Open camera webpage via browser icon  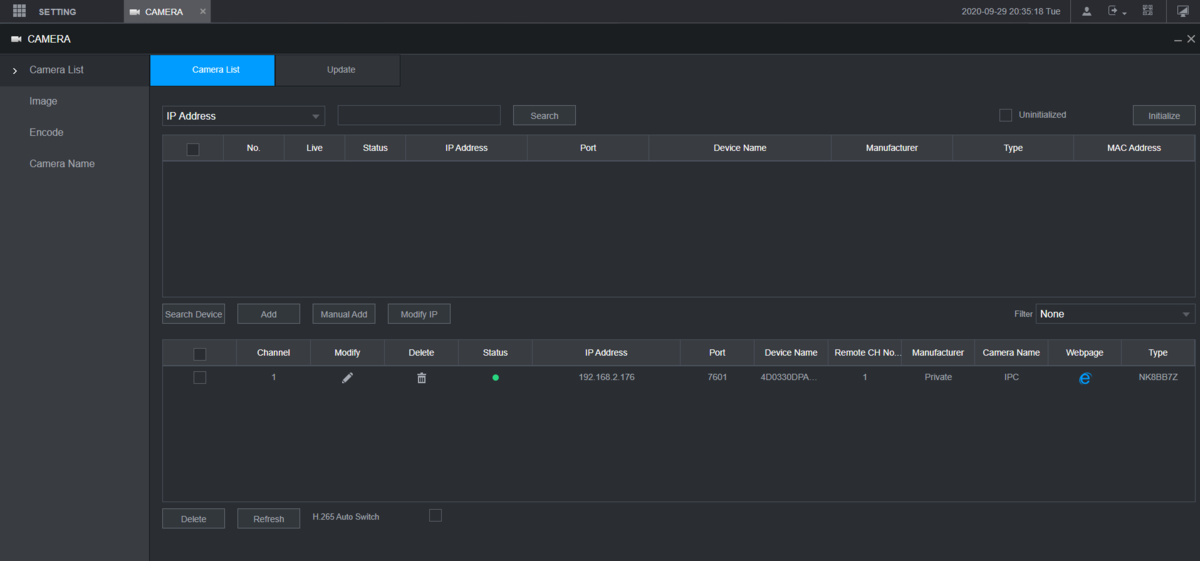coord(1084,378)
